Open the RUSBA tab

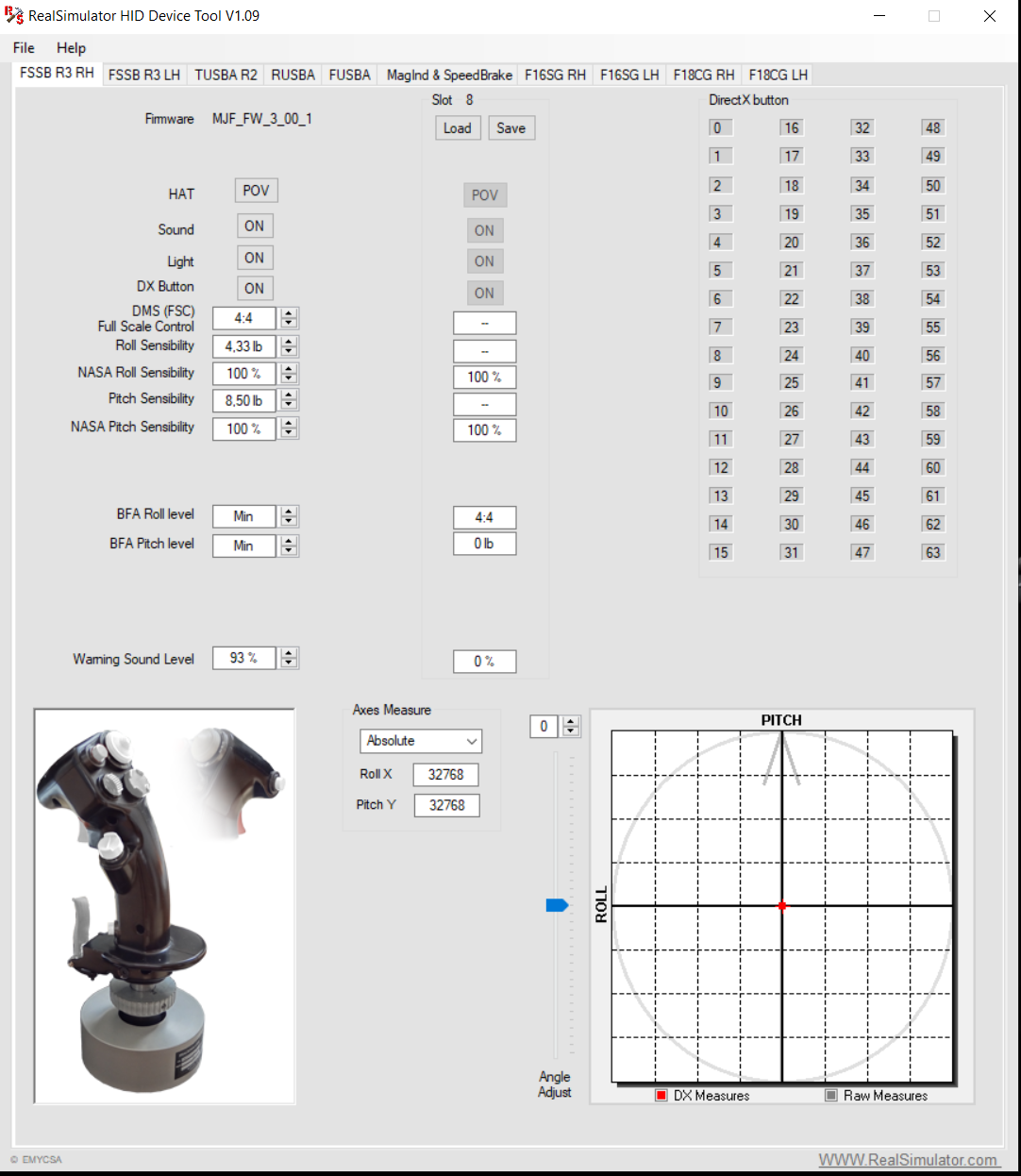tap(293, 75)
